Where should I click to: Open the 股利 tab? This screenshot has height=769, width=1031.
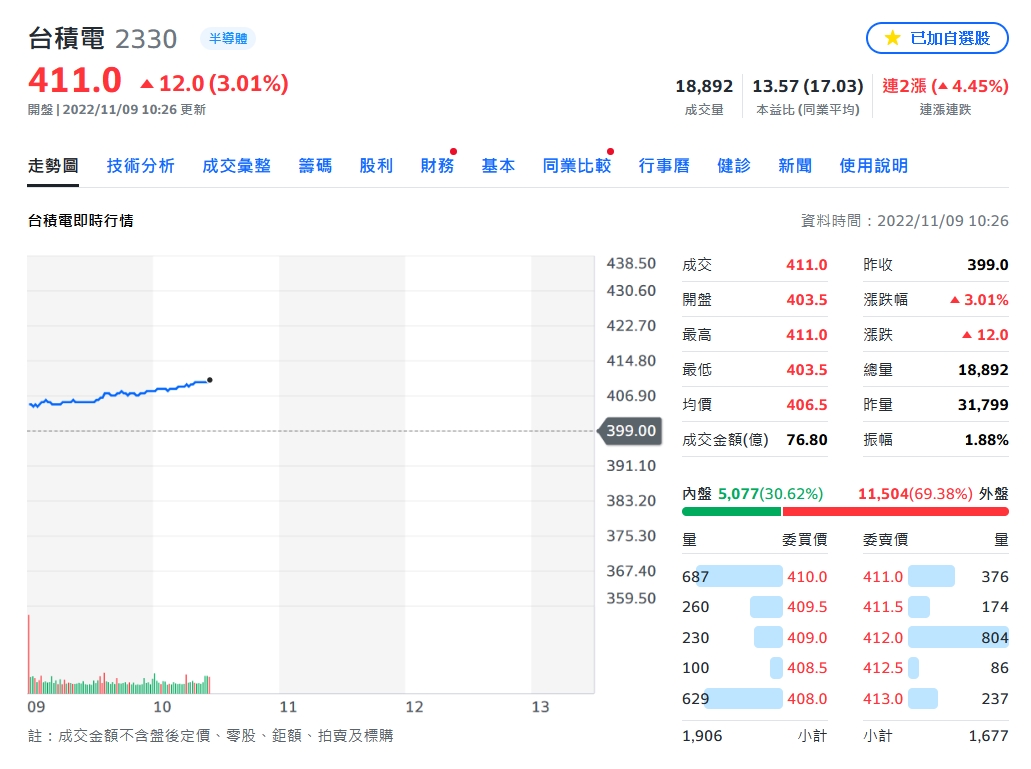pos(376,166)
